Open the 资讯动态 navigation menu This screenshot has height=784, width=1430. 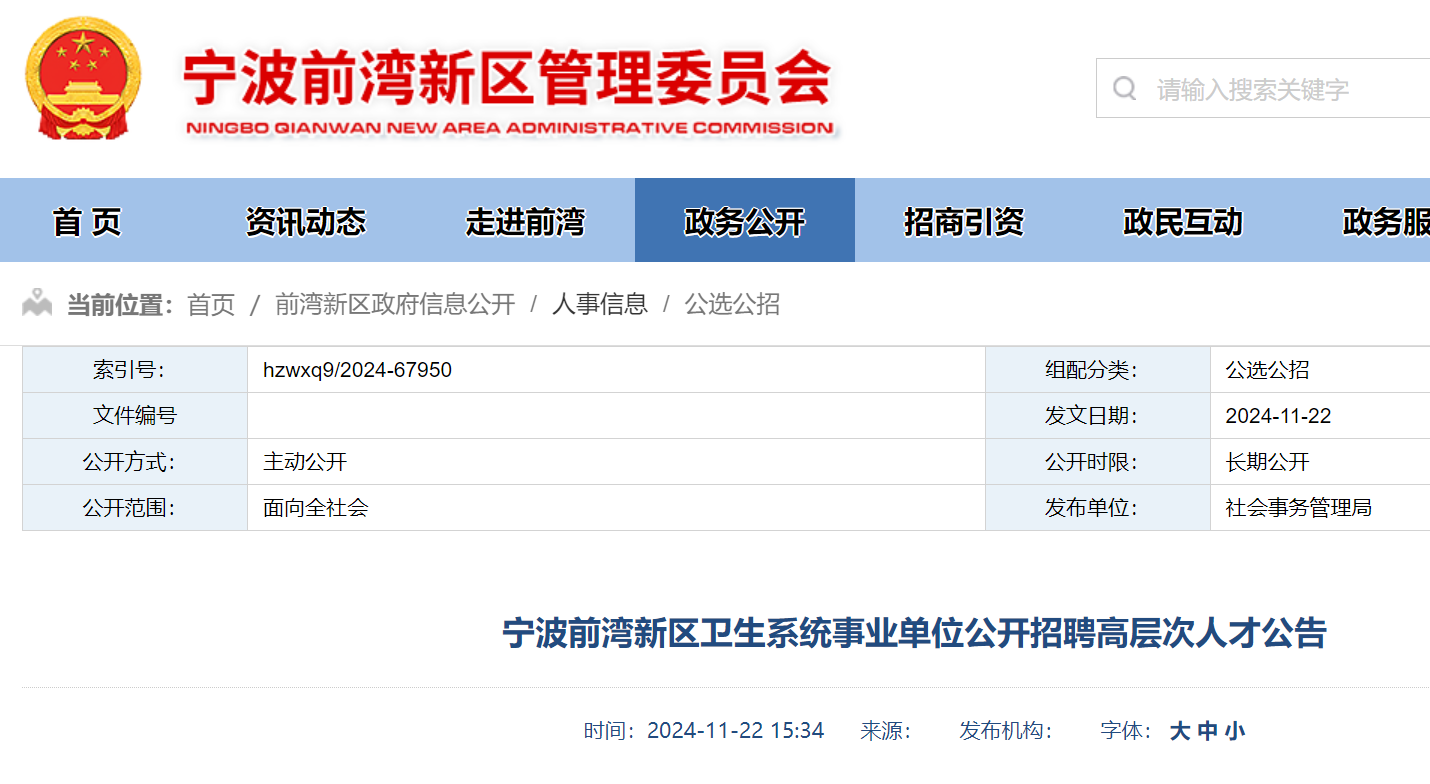(306, 221)
